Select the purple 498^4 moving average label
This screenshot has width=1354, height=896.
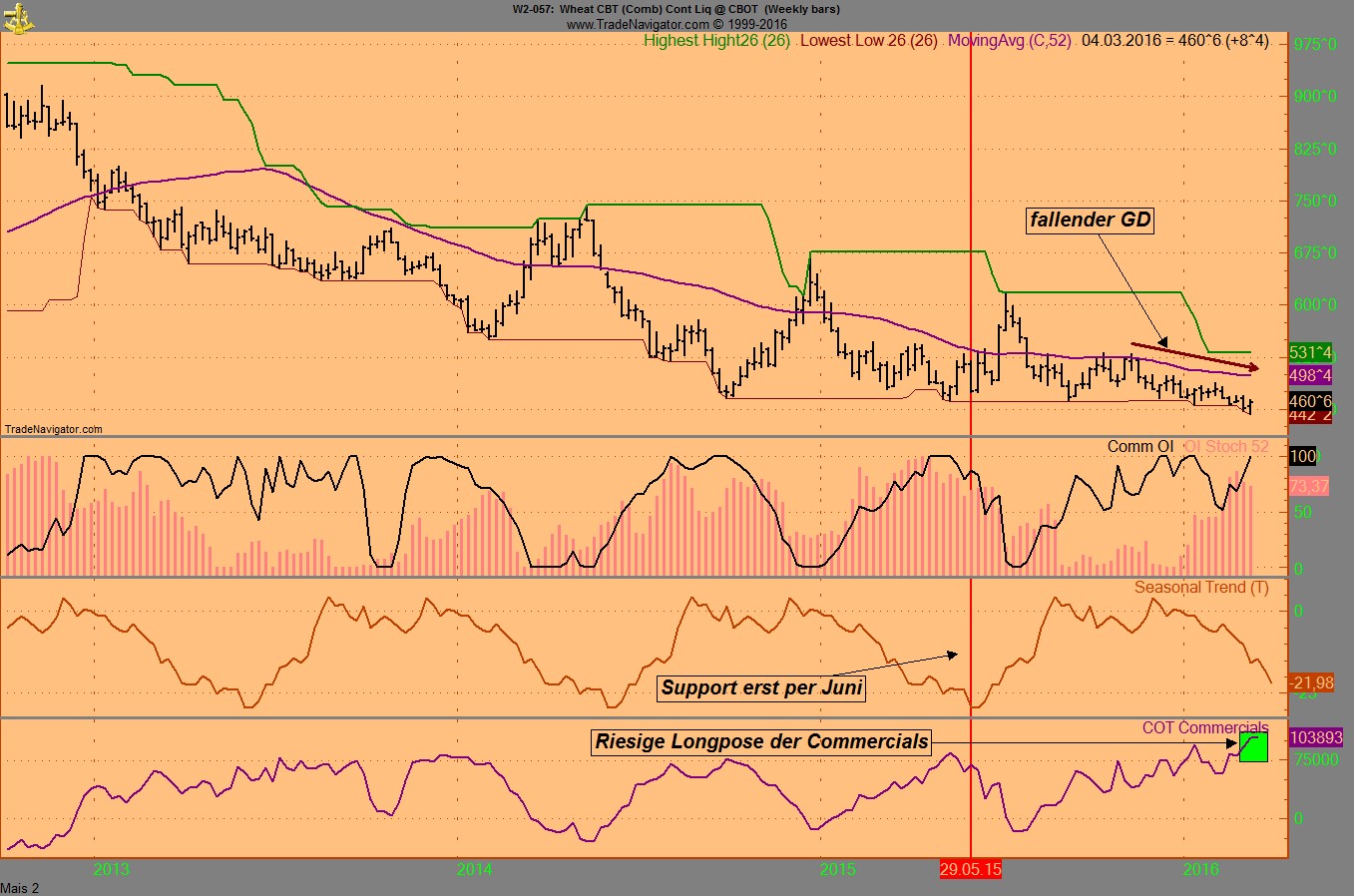tap(1310, 376)
